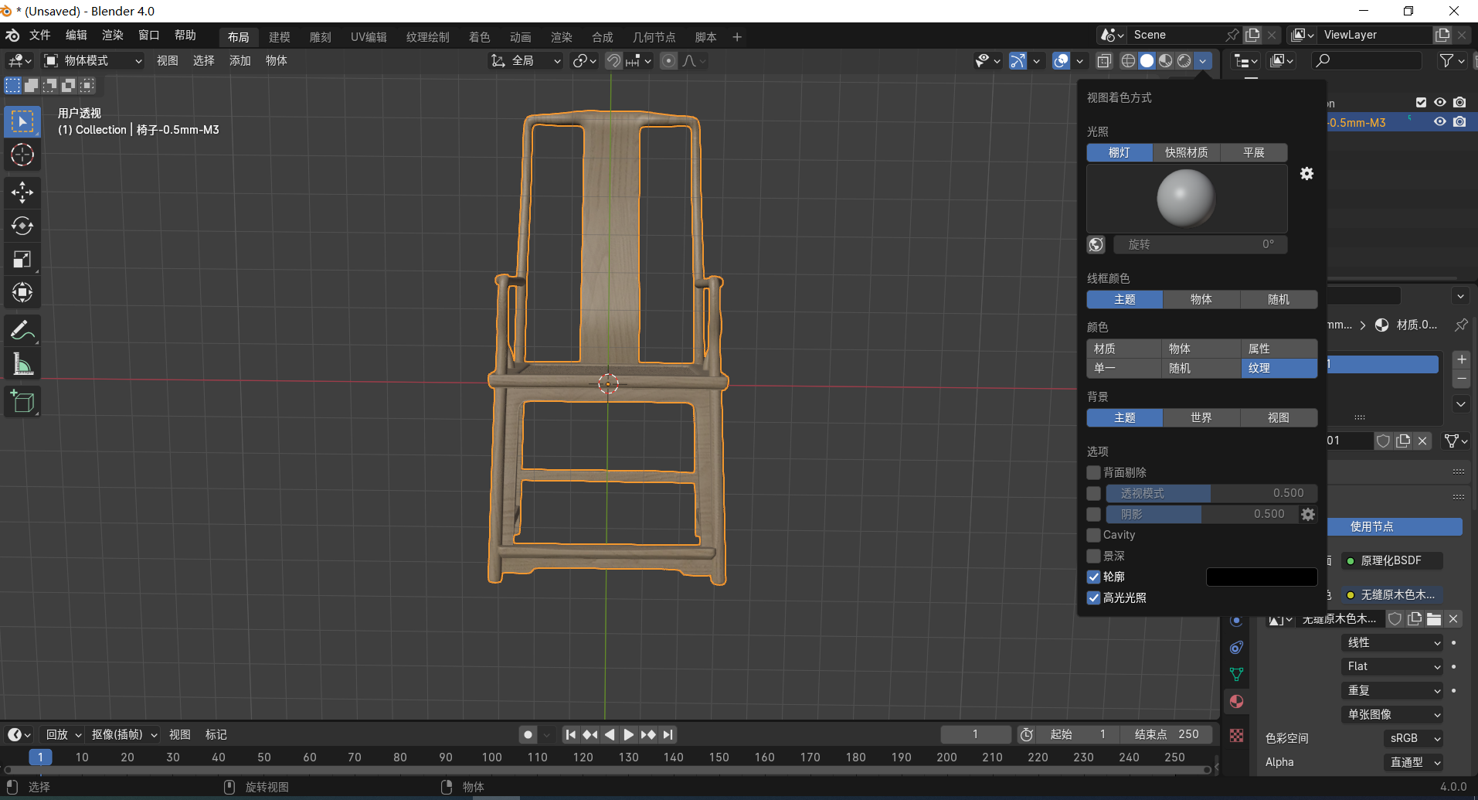Screen dimensions: 1478x800
Task: Open the studio light settings gear
Action: [x=1307, y=174]
